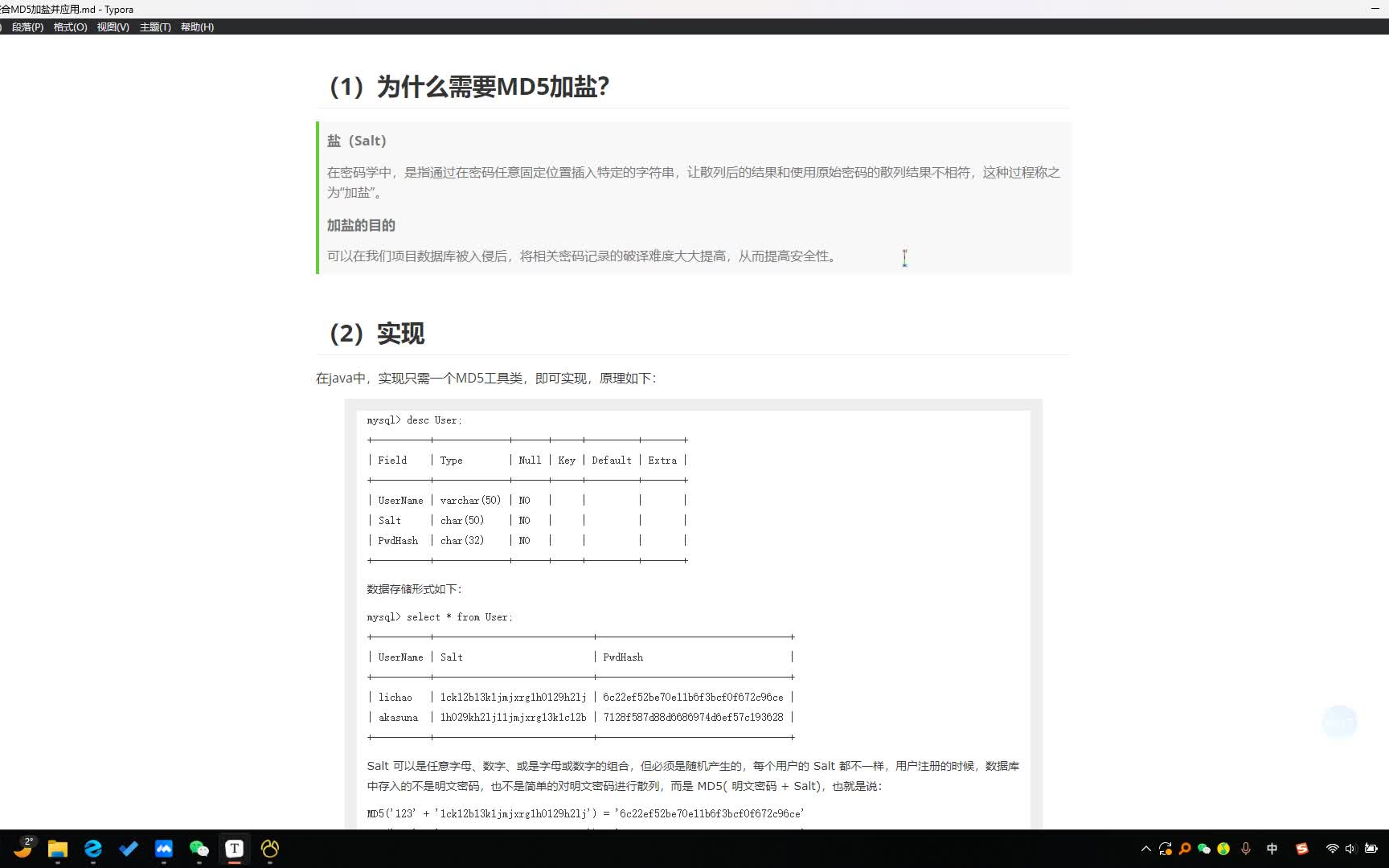Click the MD5('123' + ...) formula line

pyautogui.click(x=586, y=813)
